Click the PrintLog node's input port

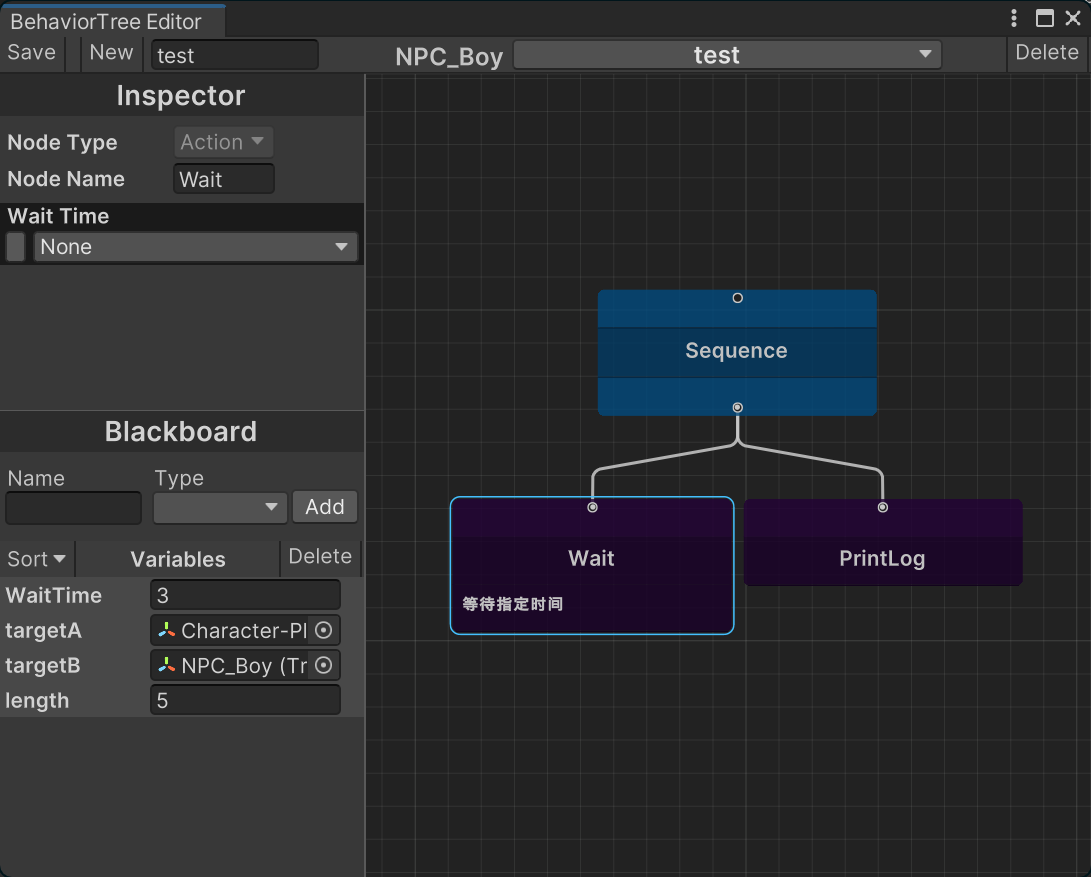(882, 508)
